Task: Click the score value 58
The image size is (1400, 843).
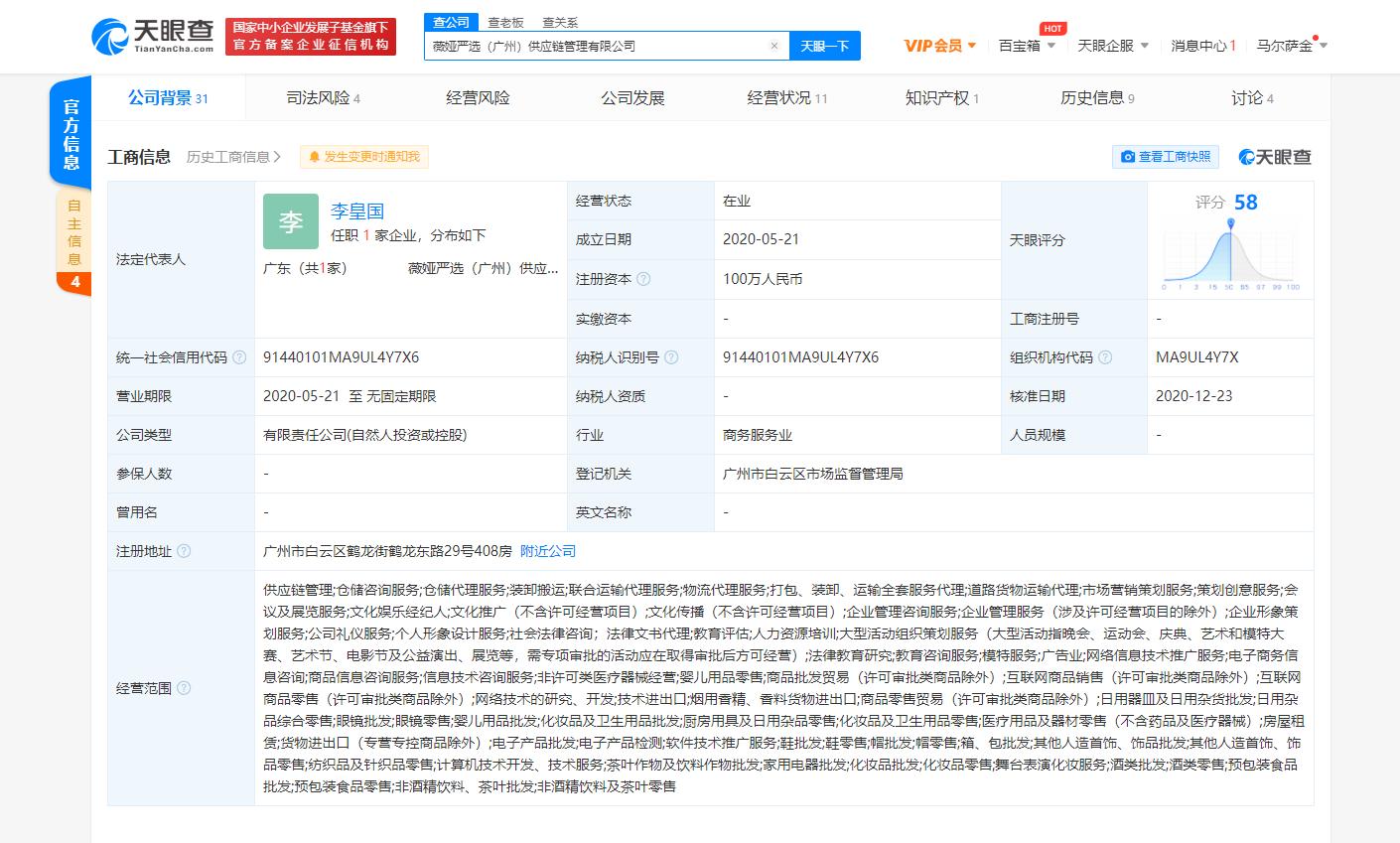Action: pyautogui.click(x=1245, y=203)
